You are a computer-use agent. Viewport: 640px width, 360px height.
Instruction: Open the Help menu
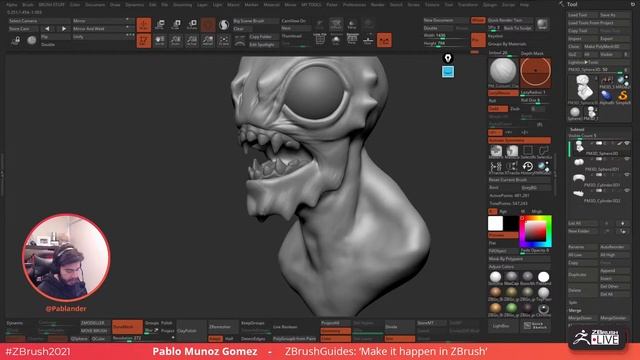(524, 4)
